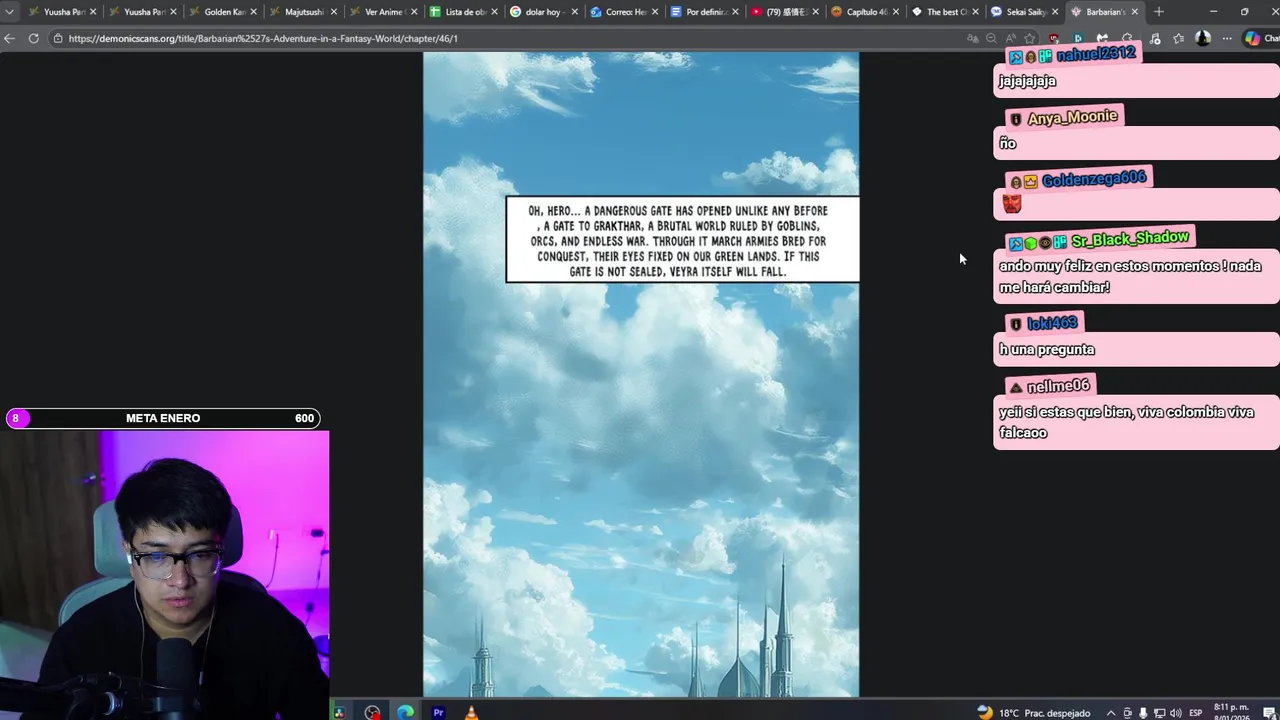Close the dolar hoy tab
This screenshot has height=720, width=1280.
click(574, 12)
